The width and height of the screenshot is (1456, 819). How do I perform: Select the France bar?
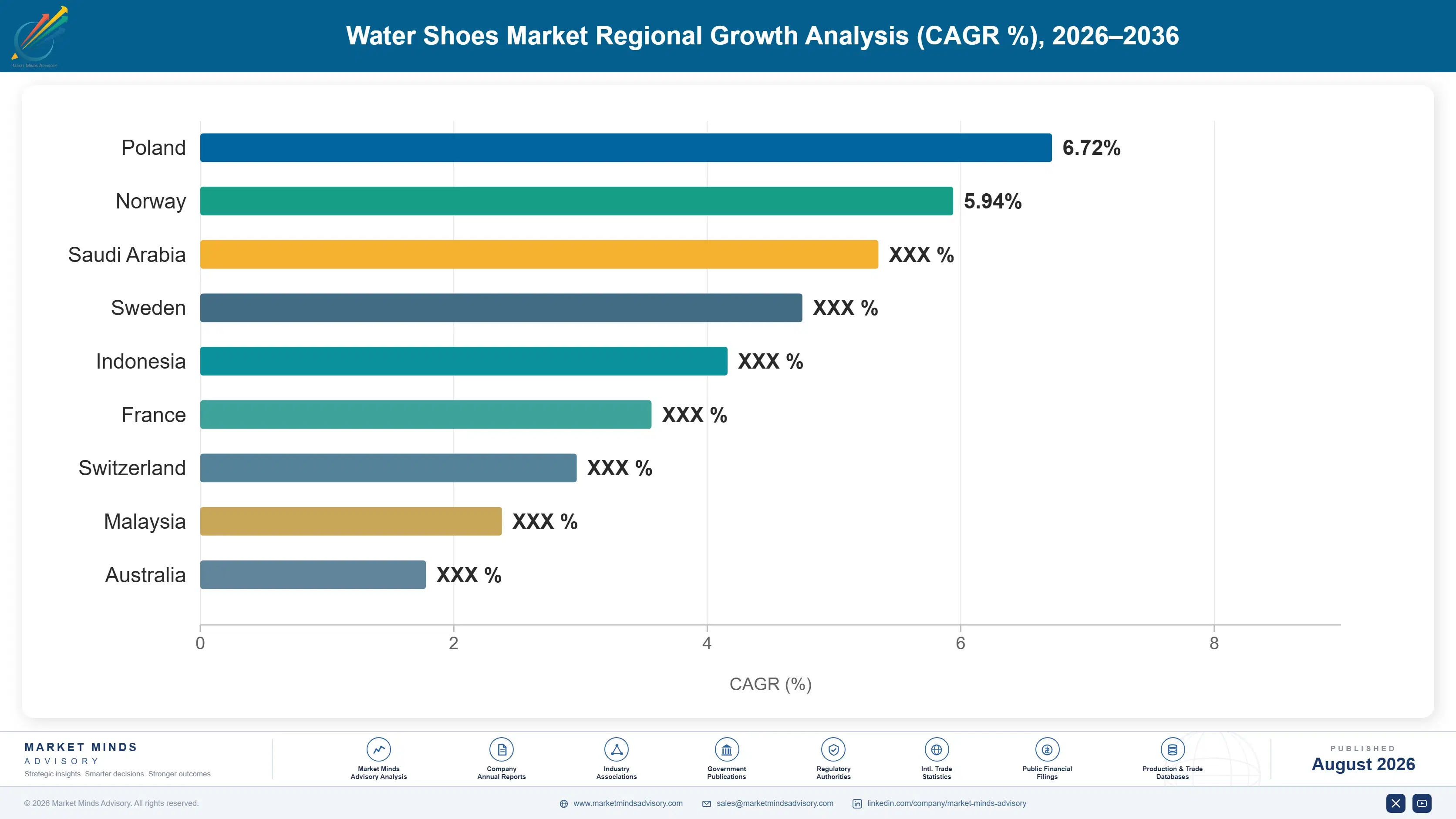[x=425, y=415]
